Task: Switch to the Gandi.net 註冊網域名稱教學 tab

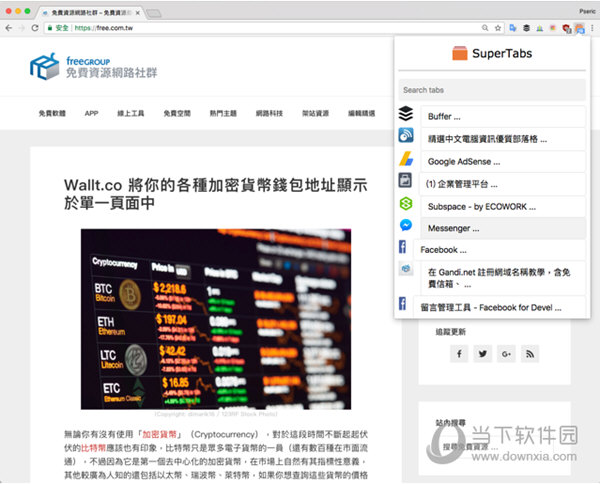Action: pos(503,278)
